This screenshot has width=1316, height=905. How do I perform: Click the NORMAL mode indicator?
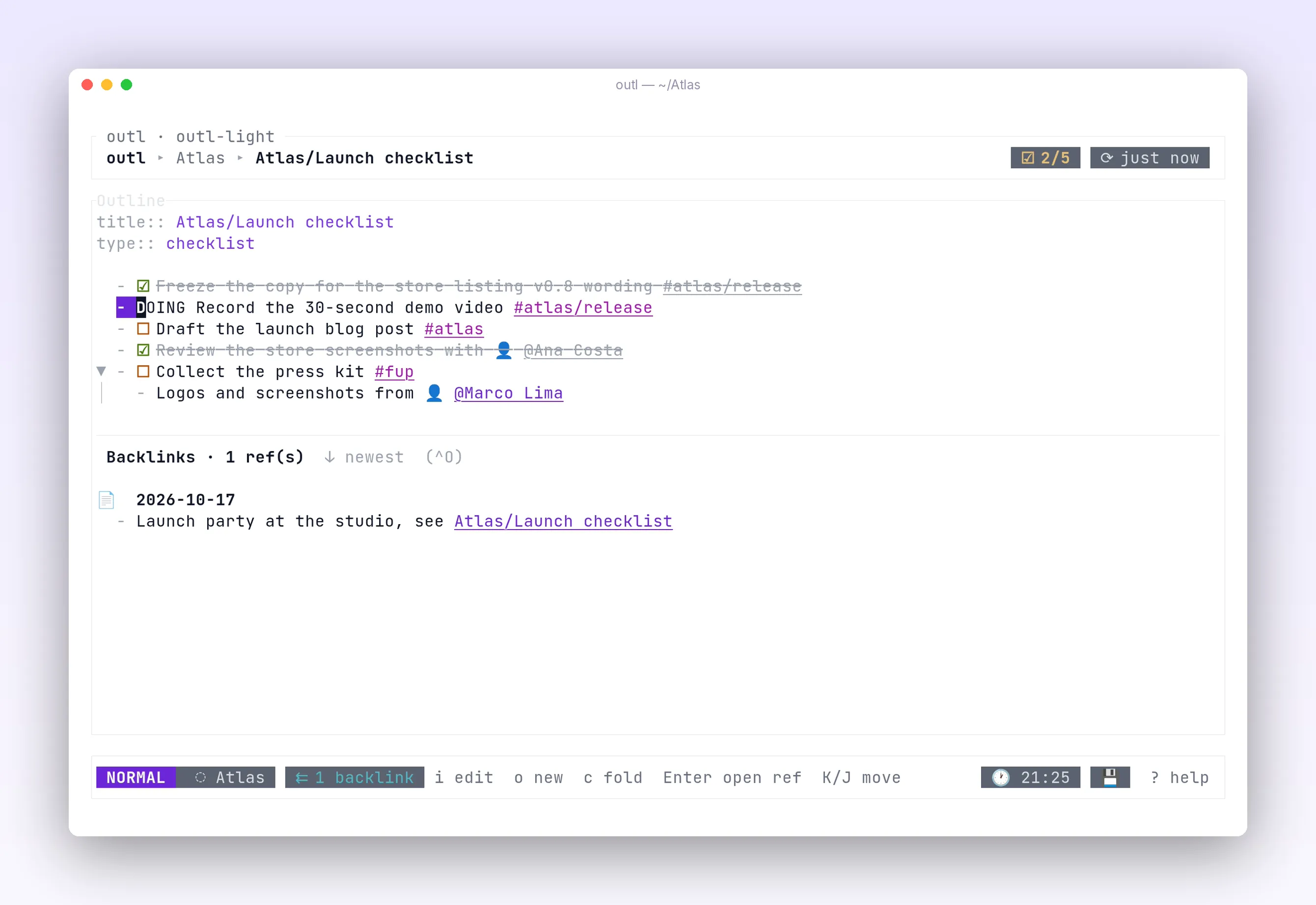coord(136,777)
